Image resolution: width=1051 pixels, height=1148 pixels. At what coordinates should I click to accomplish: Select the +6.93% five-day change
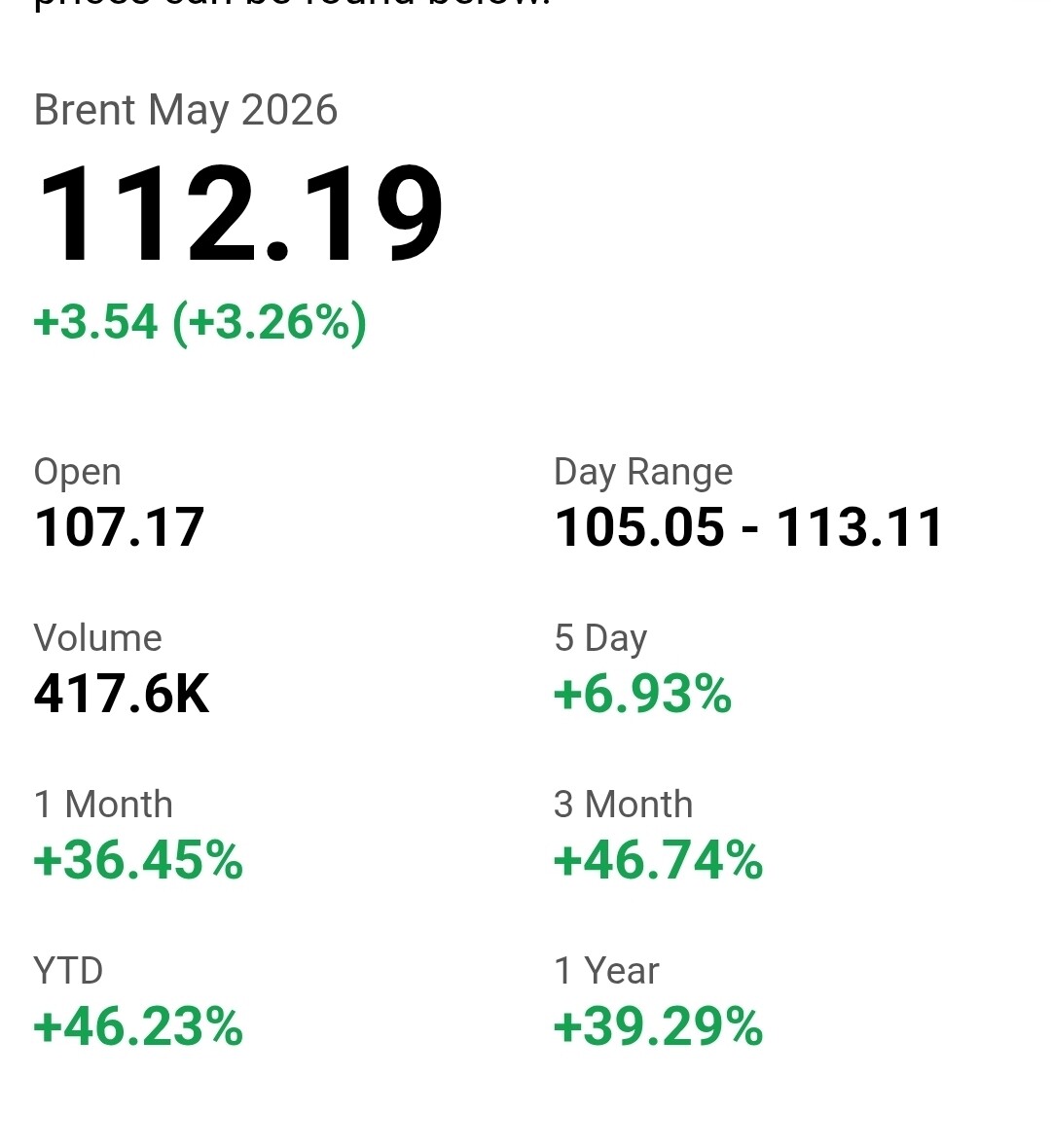pos(642,695)
